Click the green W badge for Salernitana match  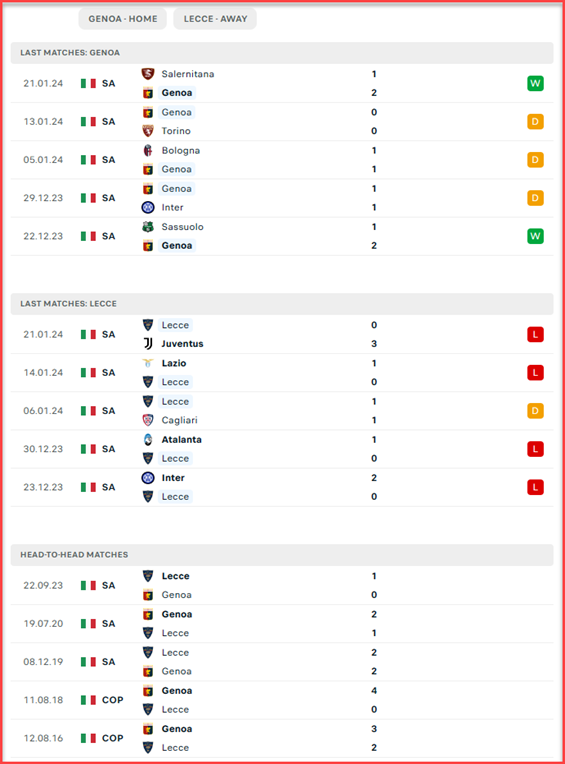pos(535,83)
